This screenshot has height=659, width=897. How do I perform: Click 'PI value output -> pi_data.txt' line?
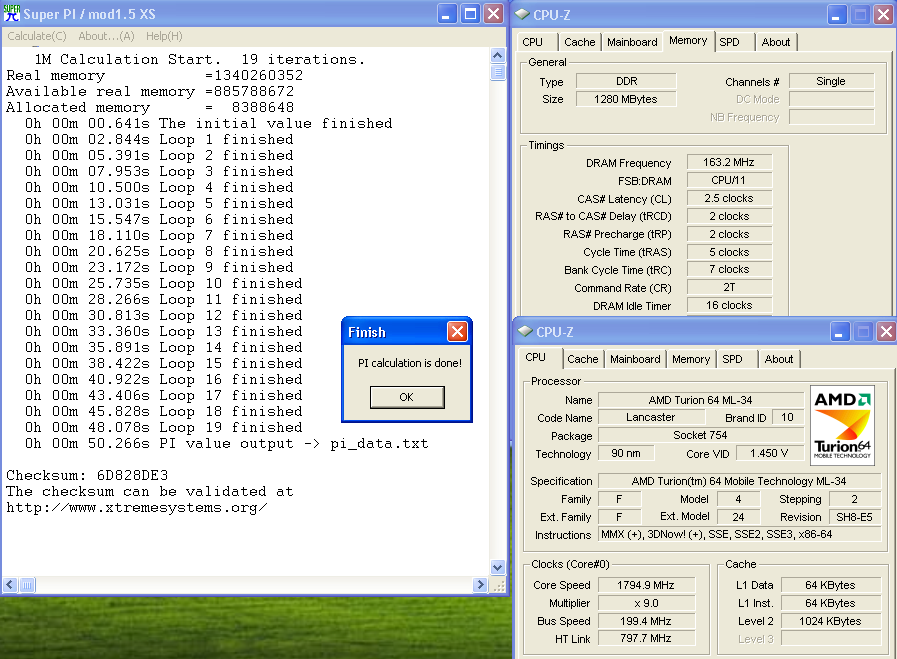[x=227, y=443]
